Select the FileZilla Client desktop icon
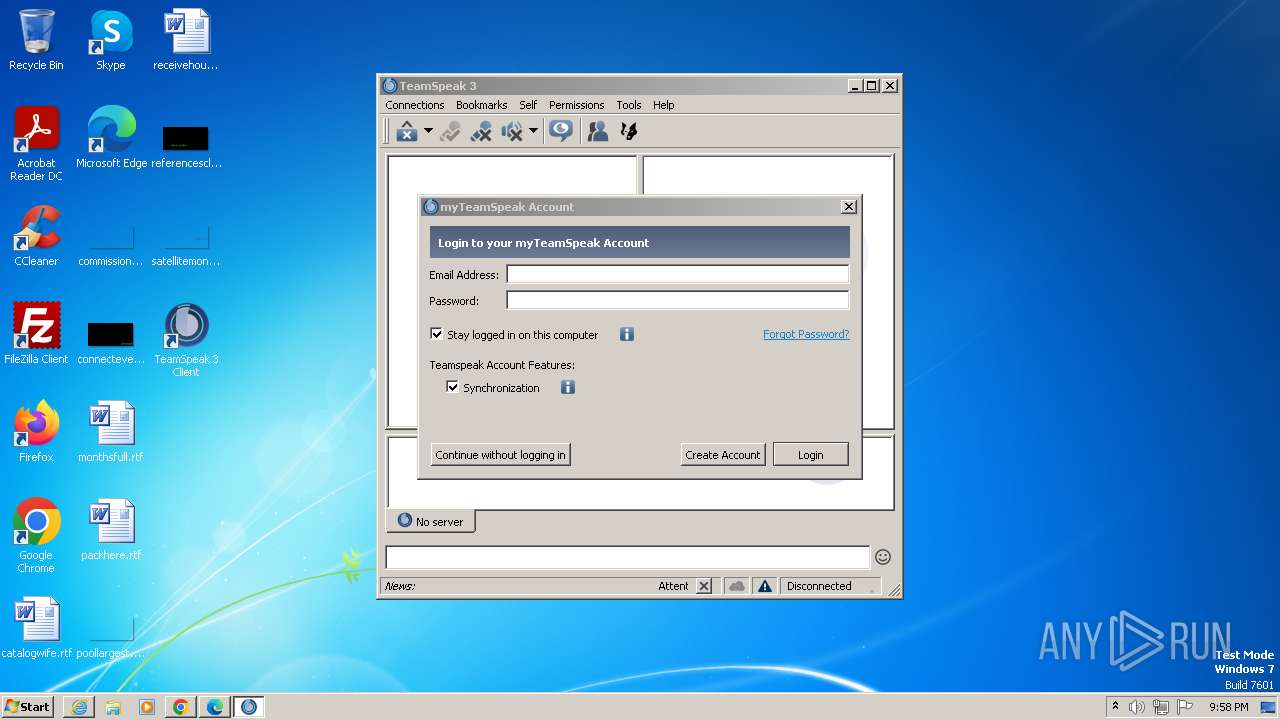 [36, 333]
